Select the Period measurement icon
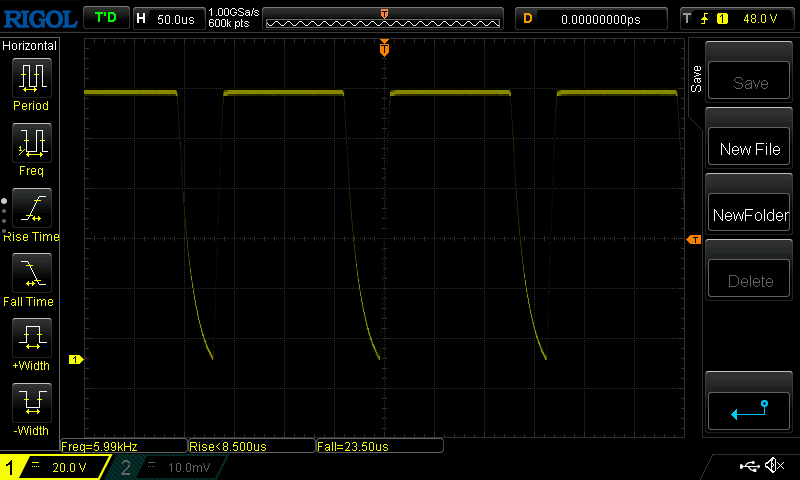The image size is (800, 480). tap(30, 76)
